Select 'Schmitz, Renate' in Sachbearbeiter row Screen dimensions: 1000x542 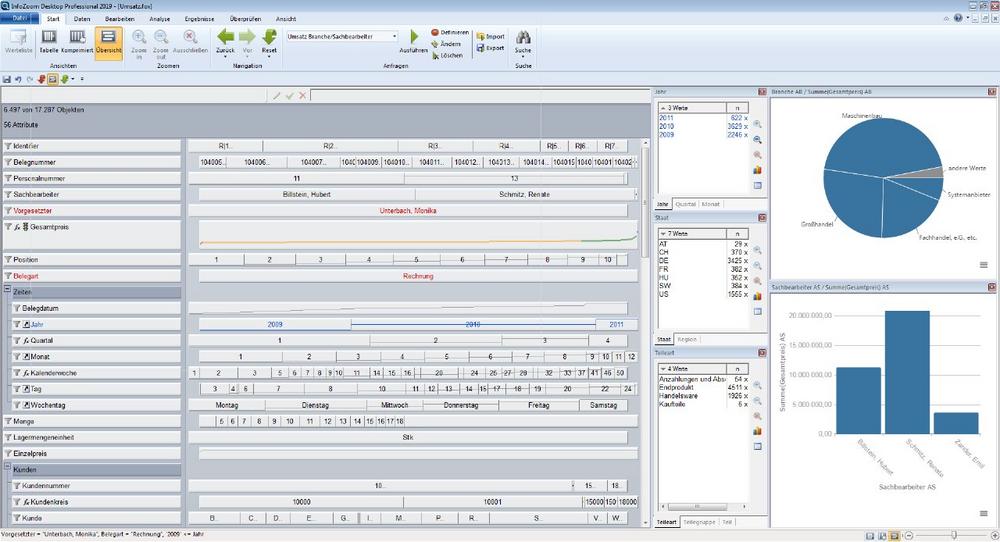coord(524,194)
